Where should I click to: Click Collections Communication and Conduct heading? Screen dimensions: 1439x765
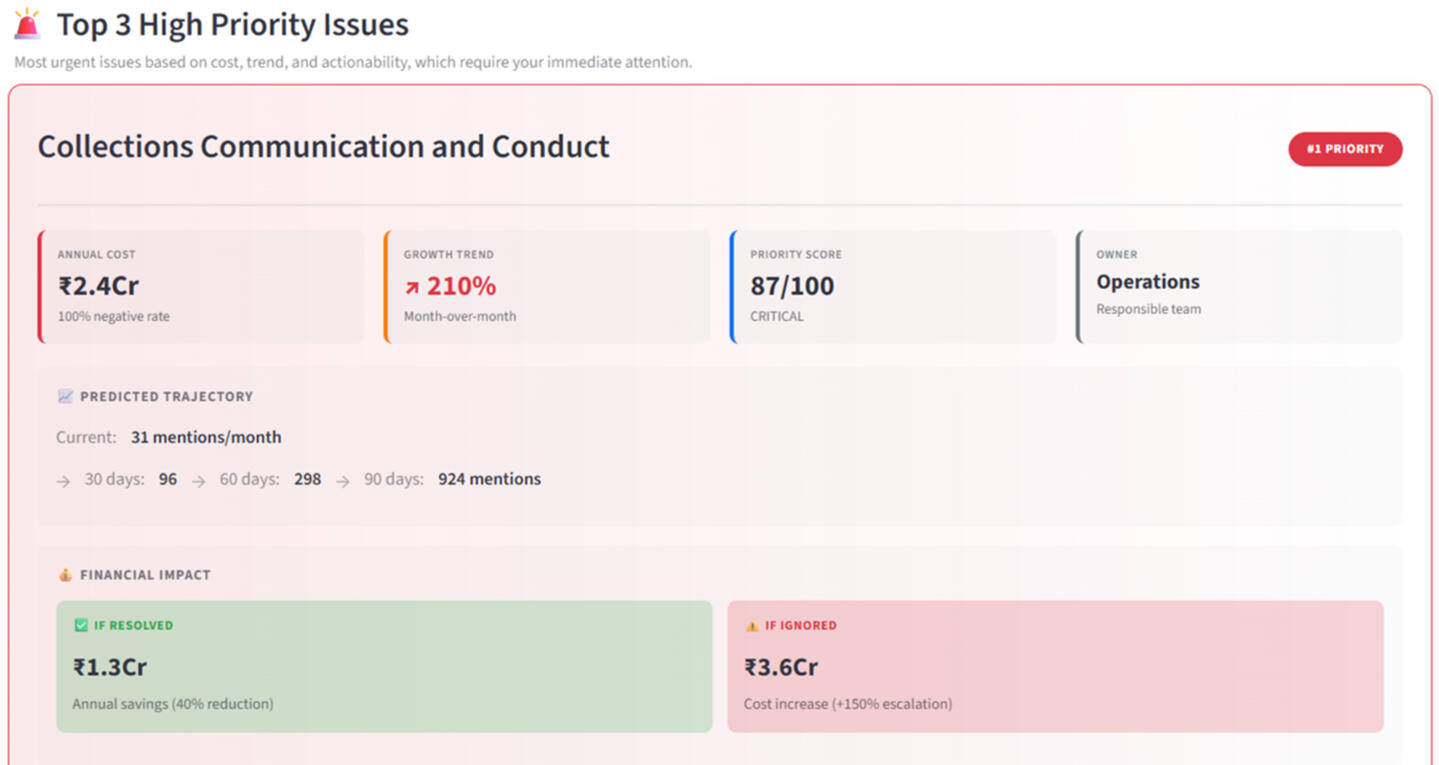click(323, 147)
